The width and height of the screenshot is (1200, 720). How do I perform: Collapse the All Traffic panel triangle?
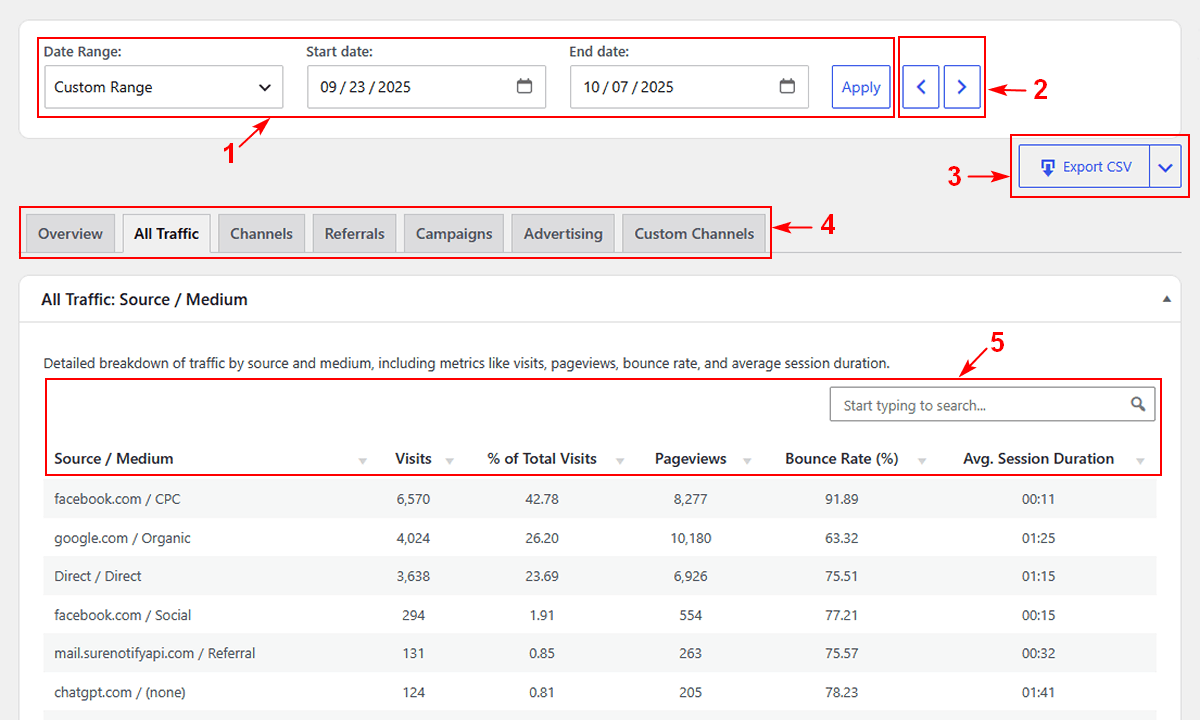[1166, 299]
